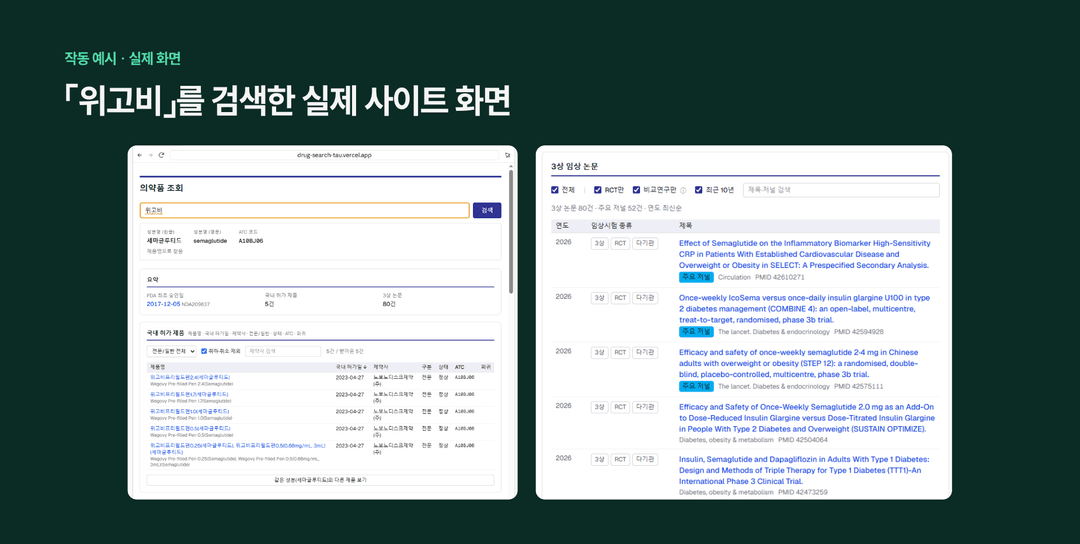
Task: Click 주요 저널 badge on STEP 12 row
Action: [696, 386]
